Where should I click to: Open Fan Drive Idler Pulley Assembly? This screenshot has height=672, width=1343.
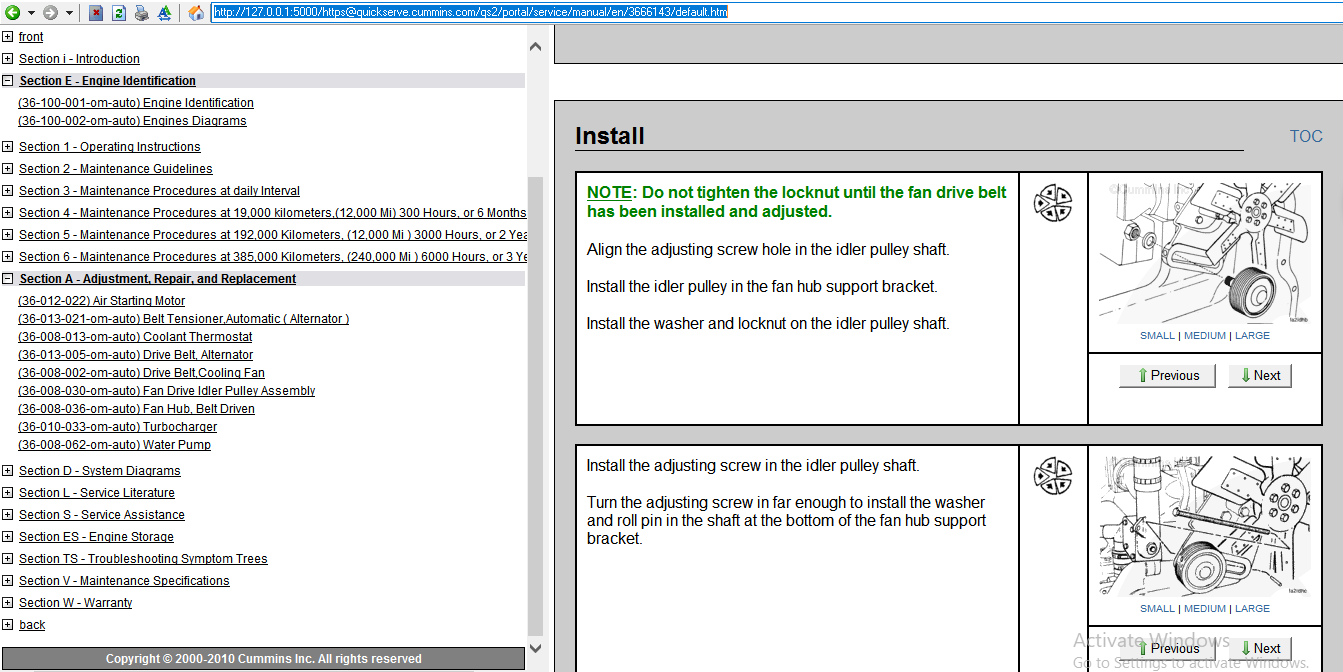[166, 391]
